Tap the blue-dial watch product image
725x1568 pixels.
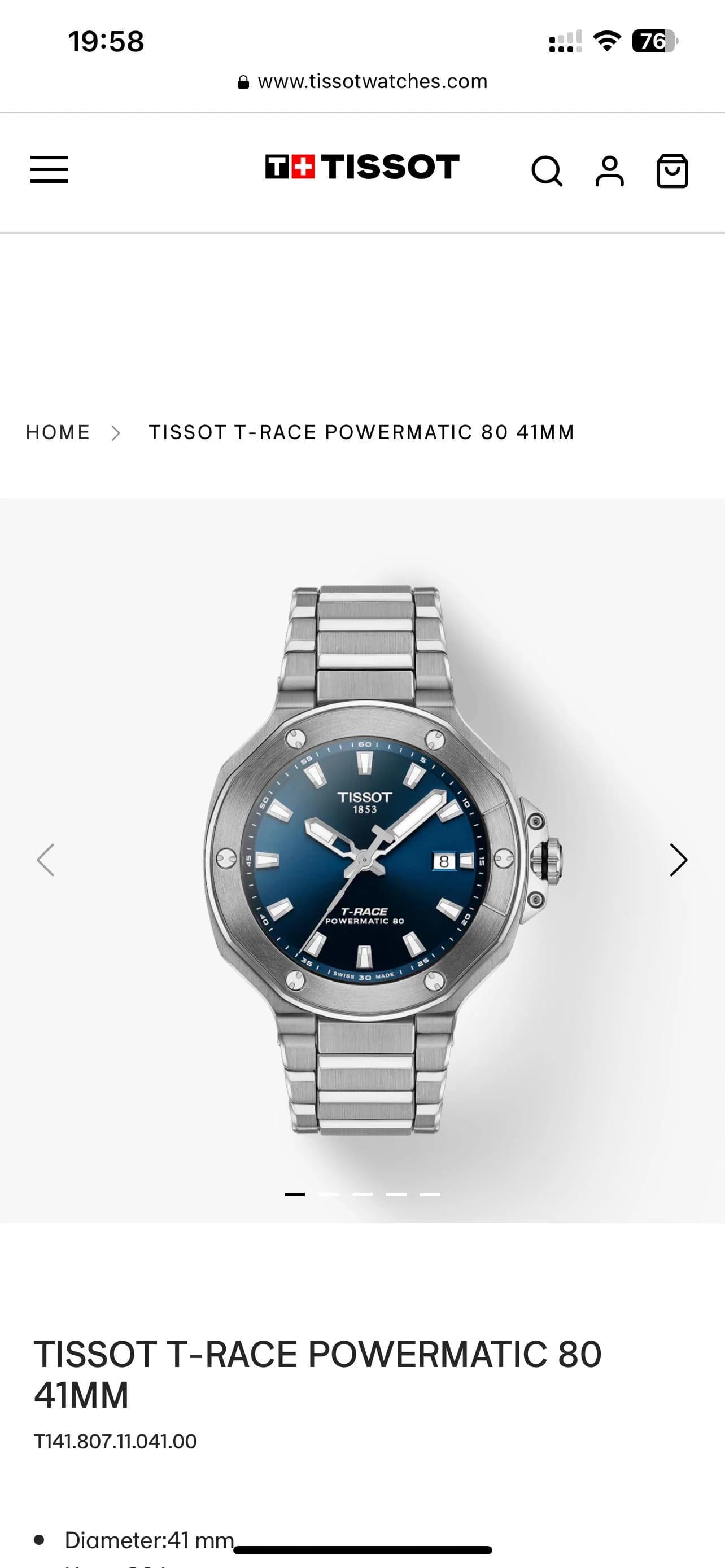(382, 860)
